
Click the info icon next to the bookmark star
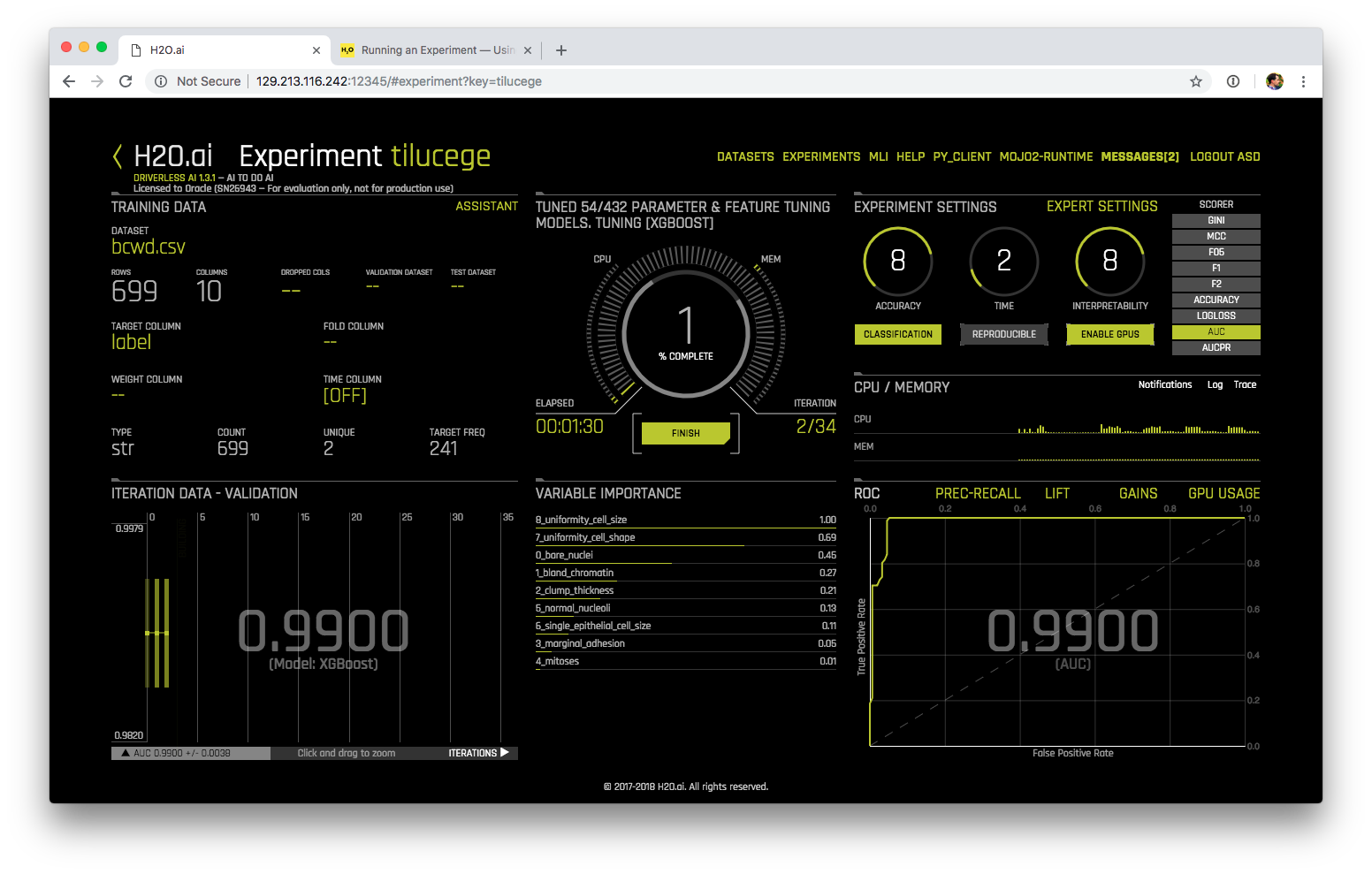point(1233,81)
